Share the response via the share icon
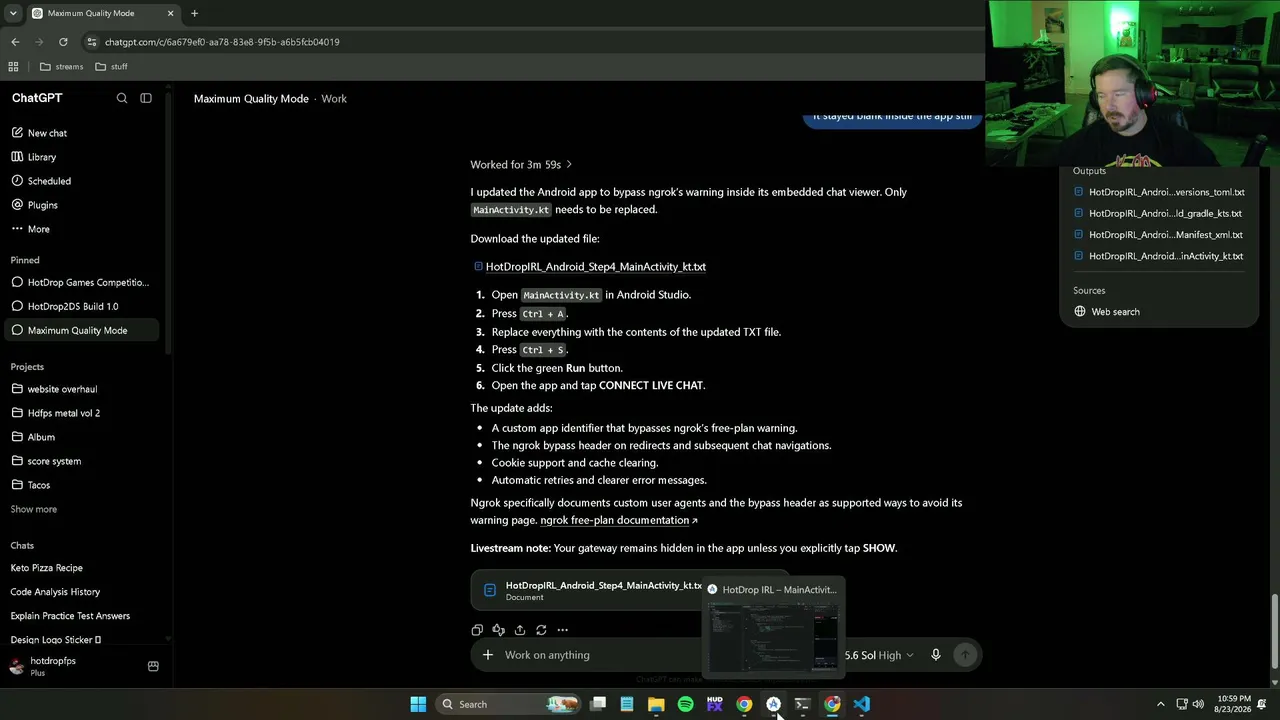Screen dimensions: 1280x720 (x=520, y=630)
